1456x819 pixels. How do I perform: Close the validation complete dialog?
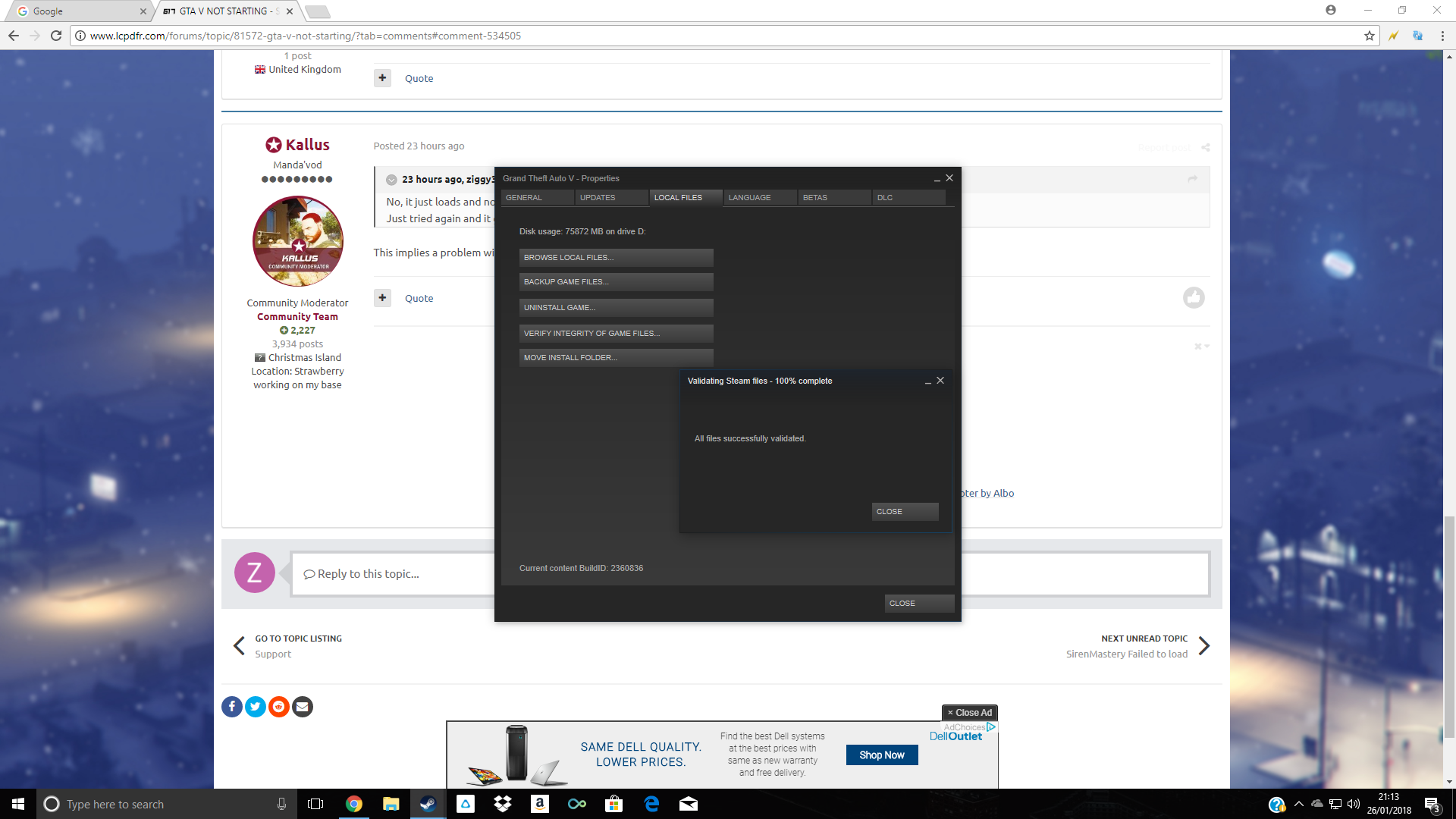(x=905, y=511)
